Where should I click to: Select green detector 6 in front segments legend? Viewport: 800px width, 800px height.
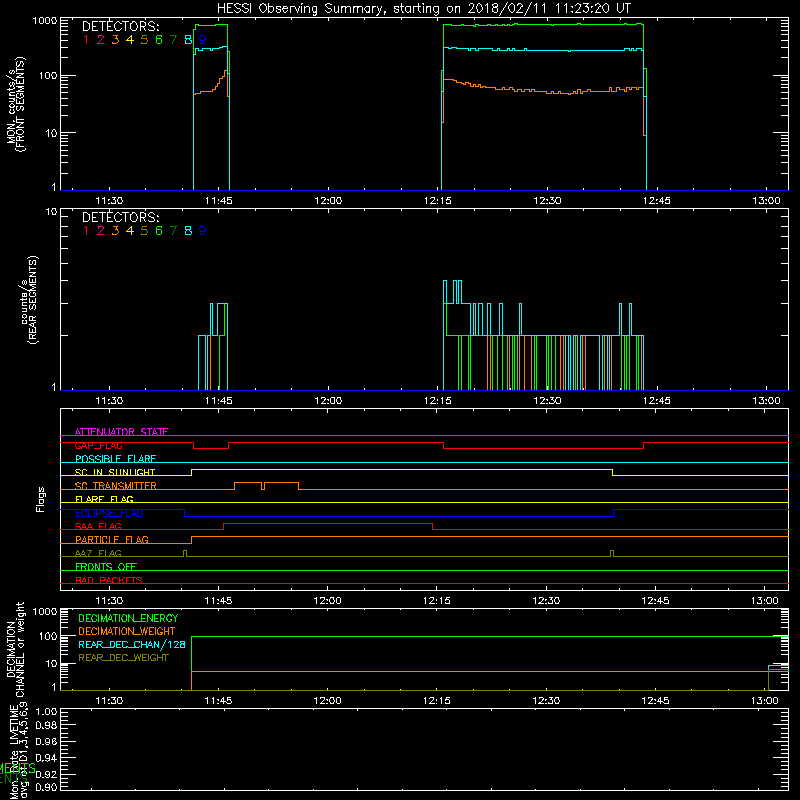(159, 40)
